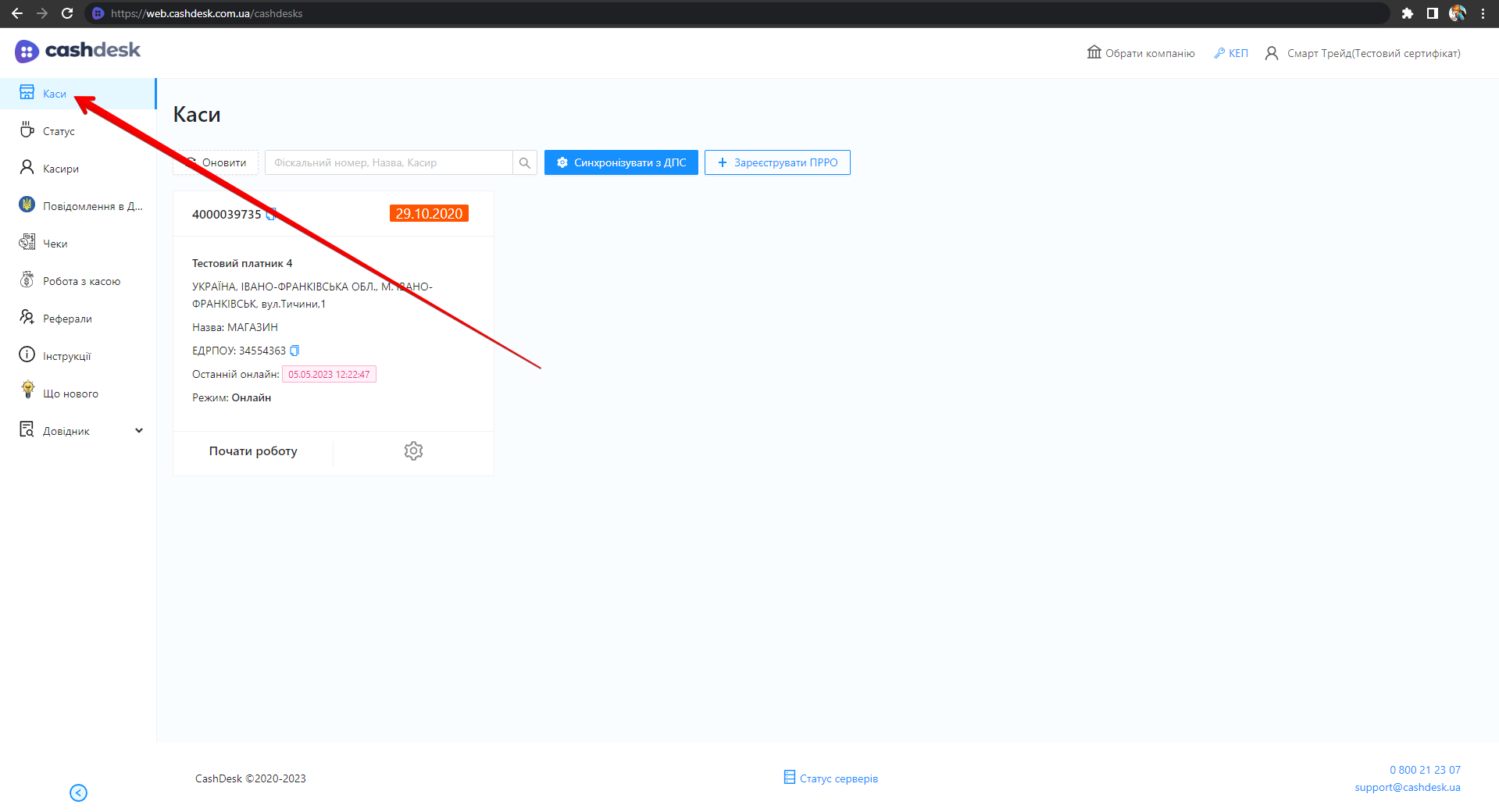Viewport: 1499px width, 812px height.
Task: Collapse sidebar with the round arrow icon
Action: pos(78,792)
